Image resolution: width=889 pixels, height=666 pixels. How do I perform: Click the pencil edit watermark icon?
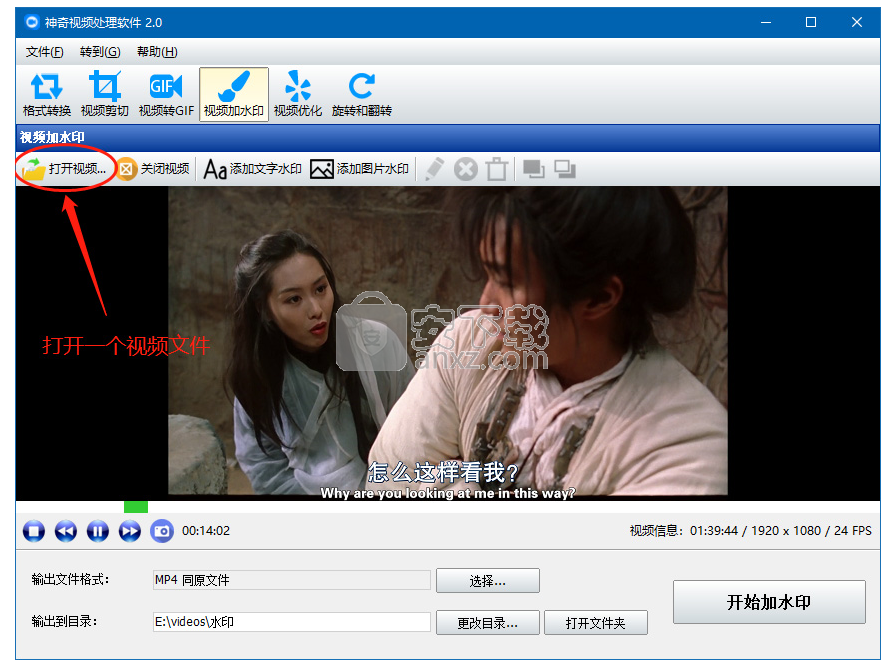click(x=434, y=169)
